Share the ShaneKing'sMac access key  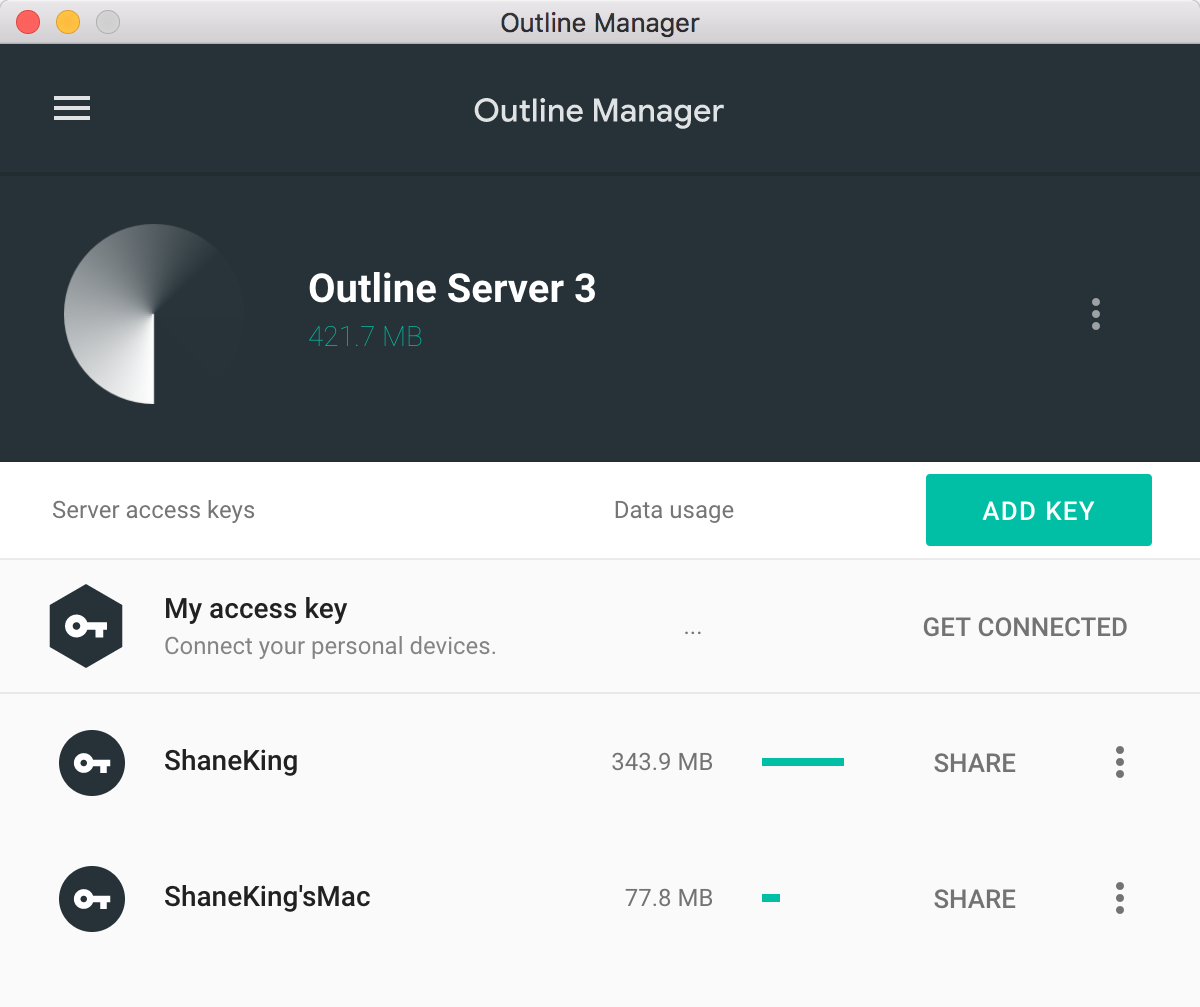click(975, 899)
